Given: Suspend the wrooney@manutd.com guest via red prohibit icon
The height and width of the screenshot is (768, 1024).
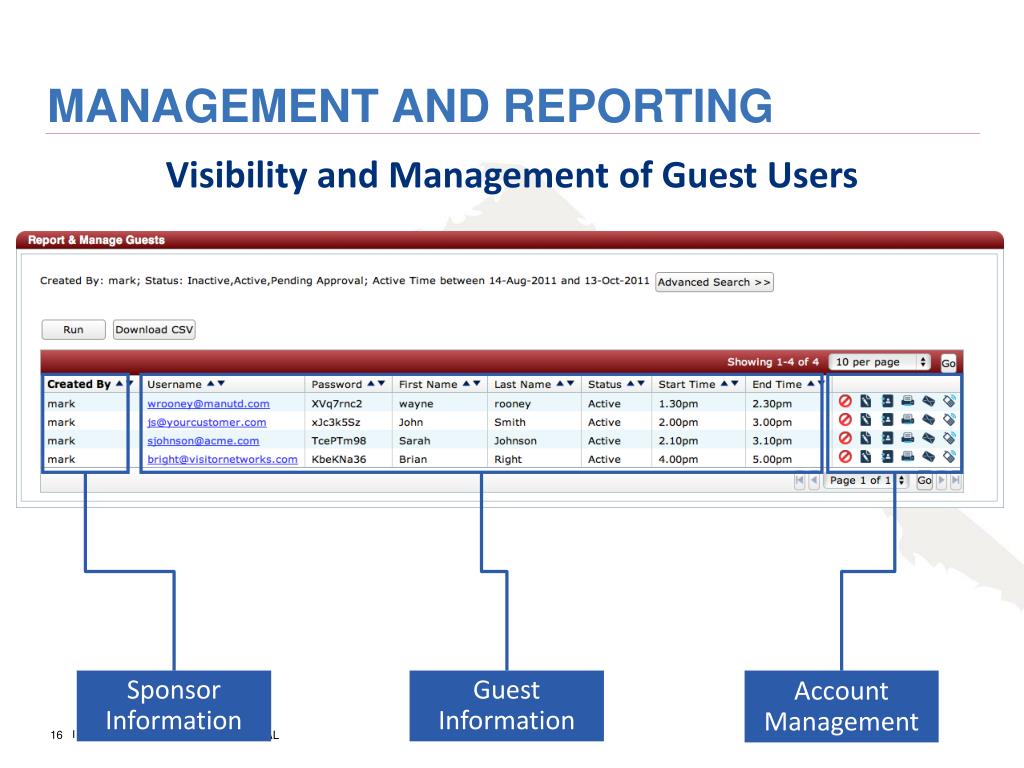Looking at the screenshot, I should coord(845,401).
